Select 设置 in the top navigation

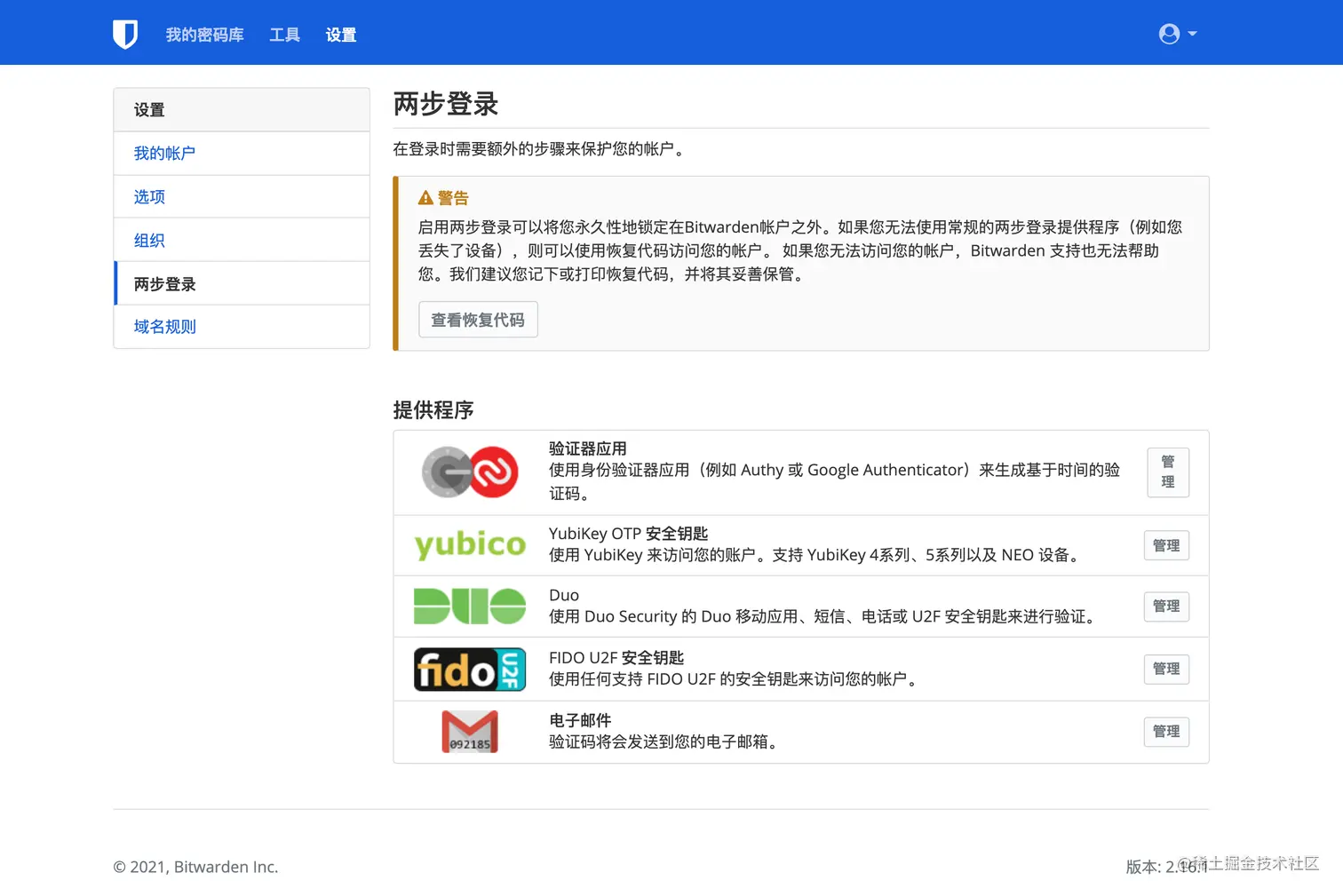[x=340, y=35]
